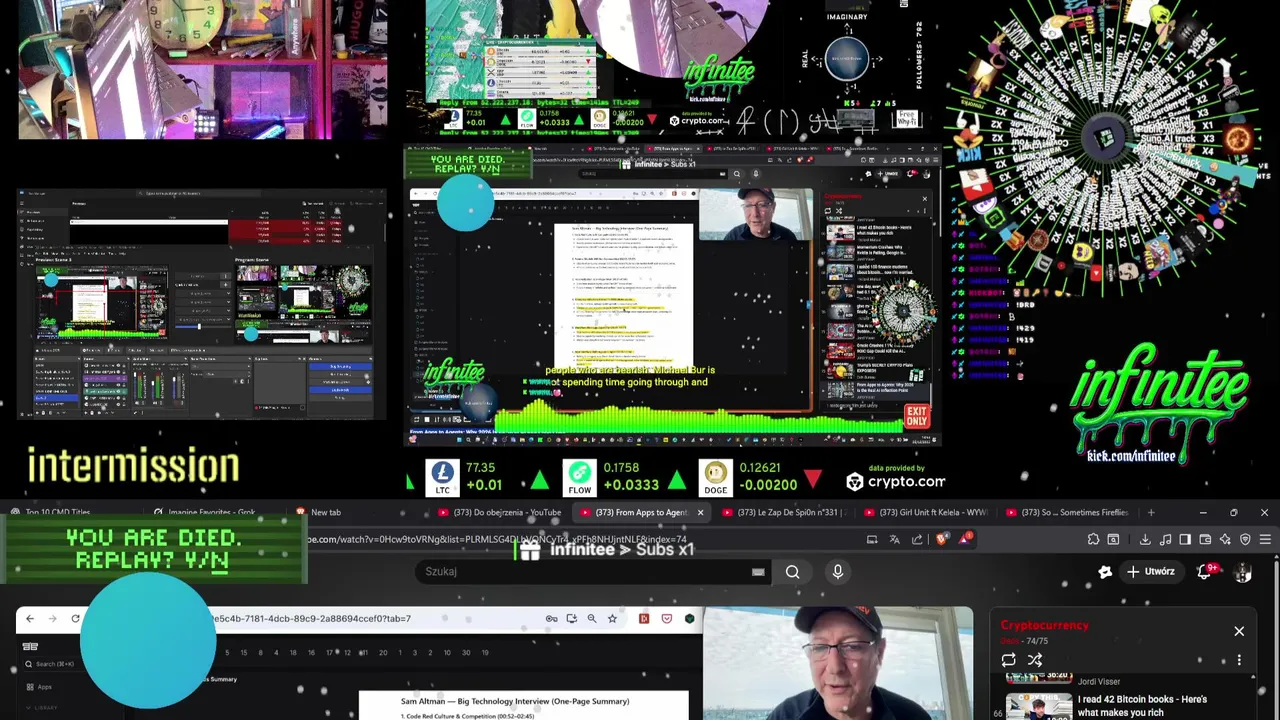
Task: Click the translate page icon in address bar
Action: [x=894, y=540]
